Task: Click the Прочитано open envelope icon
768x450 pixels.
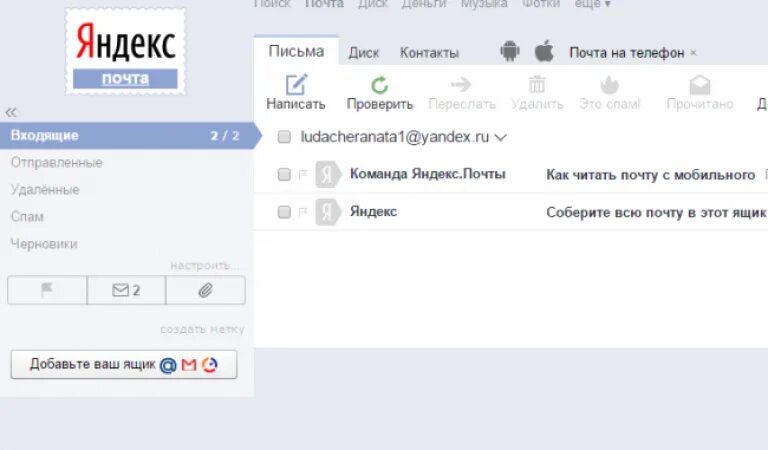Action: tap(700, 85)
